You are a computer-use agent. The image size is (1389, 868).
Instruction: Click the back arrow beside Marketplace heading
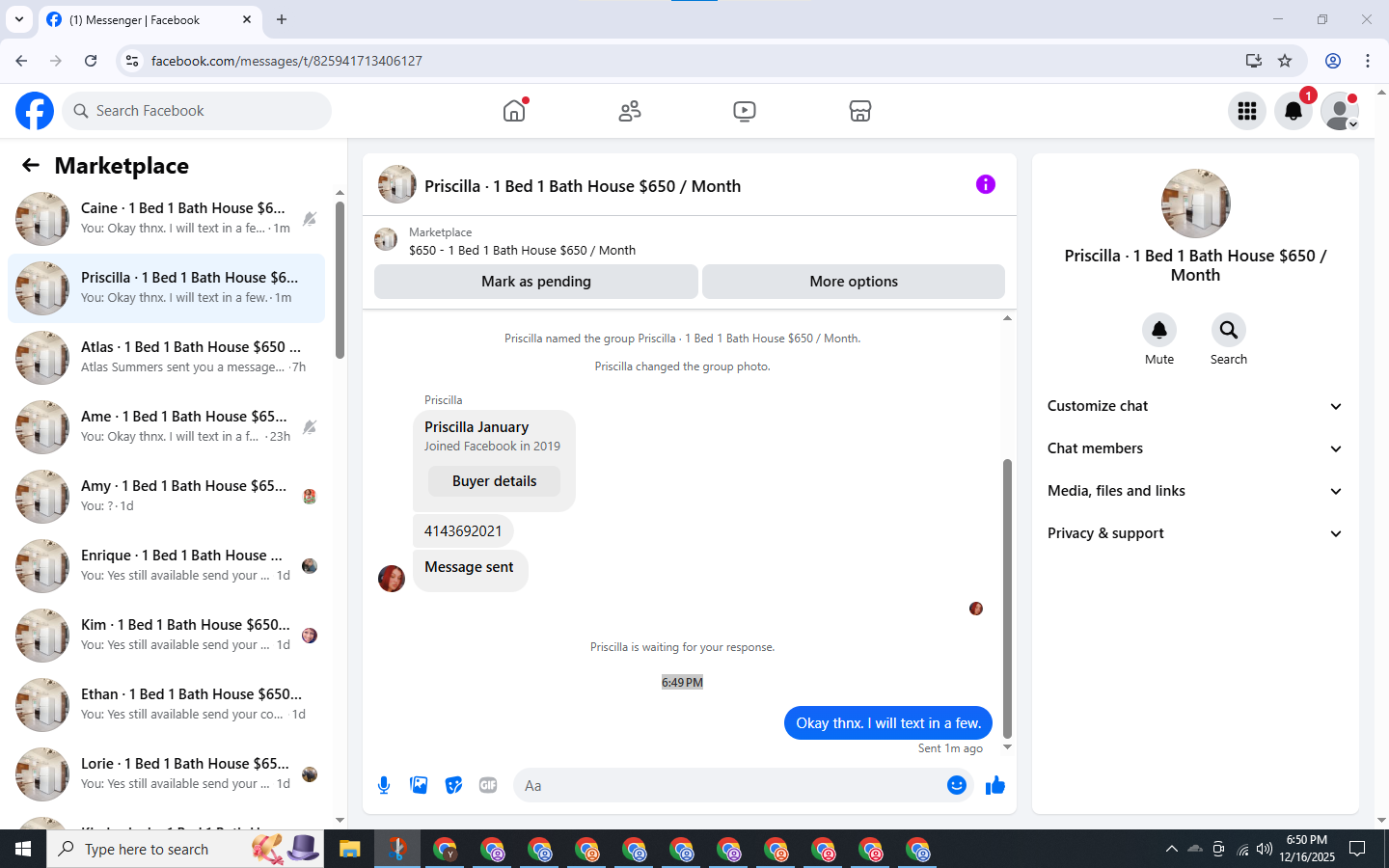[31, 165]
